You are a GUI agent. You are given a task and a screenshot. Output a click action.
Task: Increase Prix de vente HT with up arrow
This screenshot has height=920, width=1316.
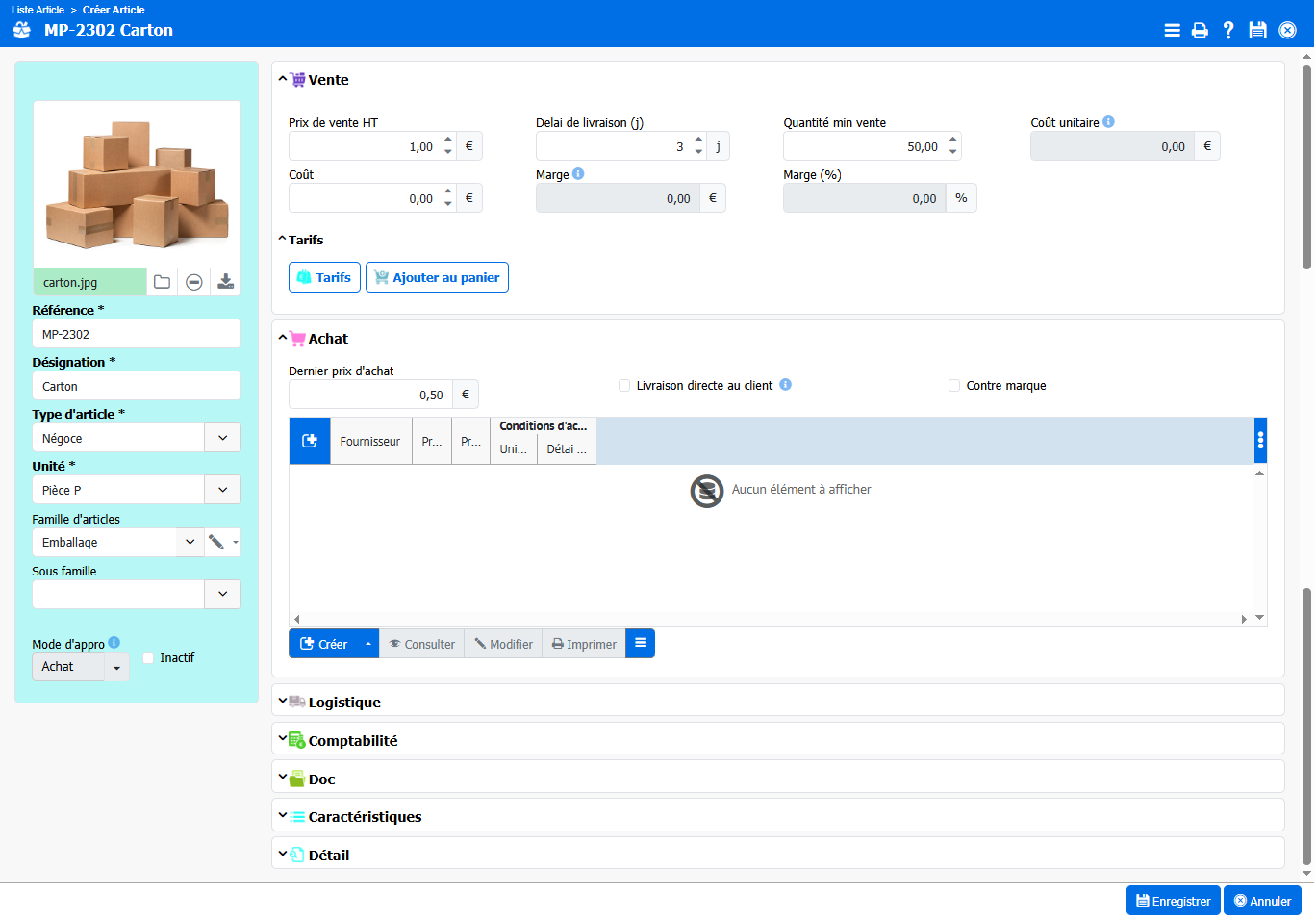[448, 140]
